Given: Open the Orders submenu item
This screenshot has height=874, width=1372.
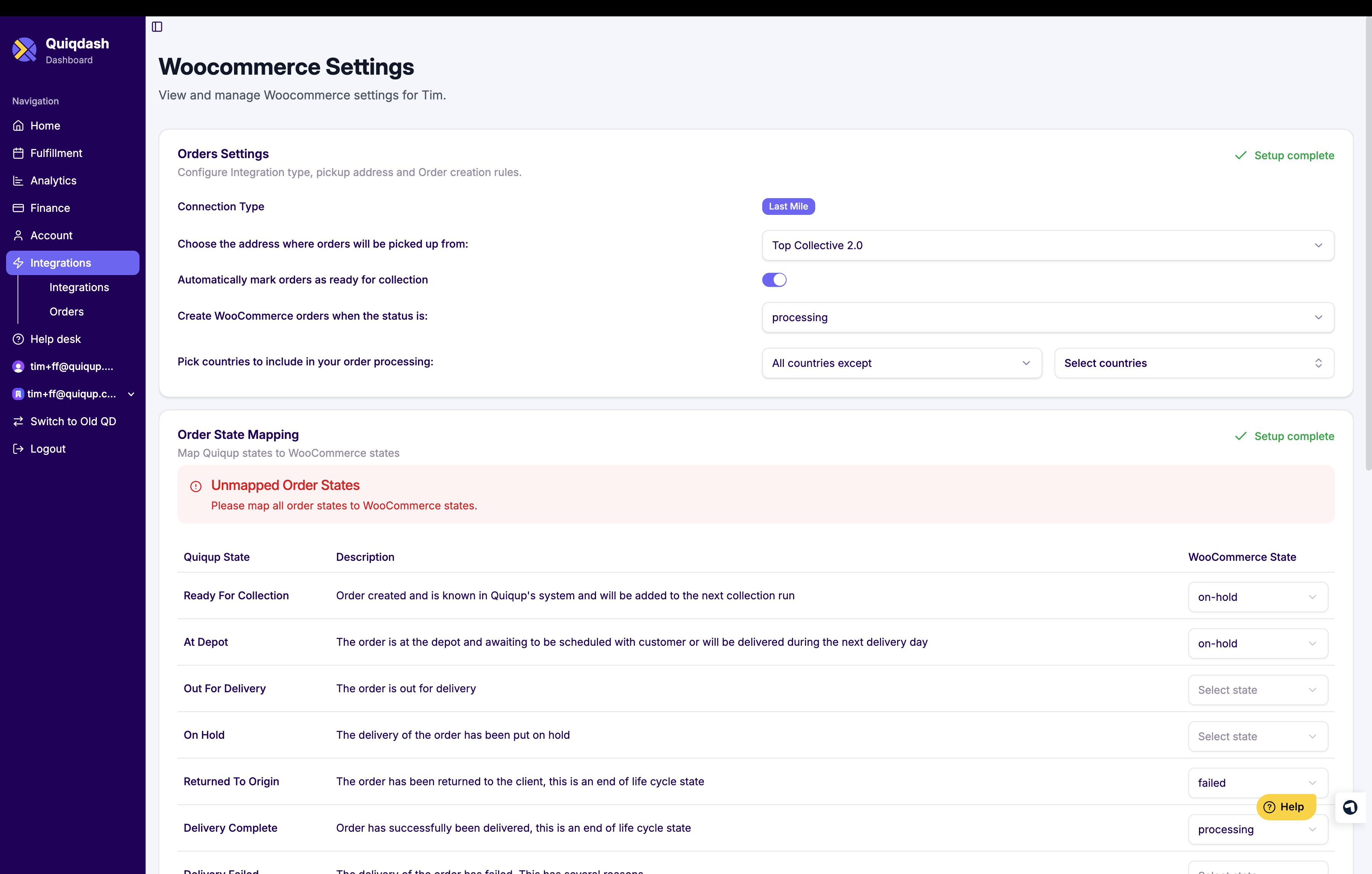Looking at the screenshot, I should point(67,312).
